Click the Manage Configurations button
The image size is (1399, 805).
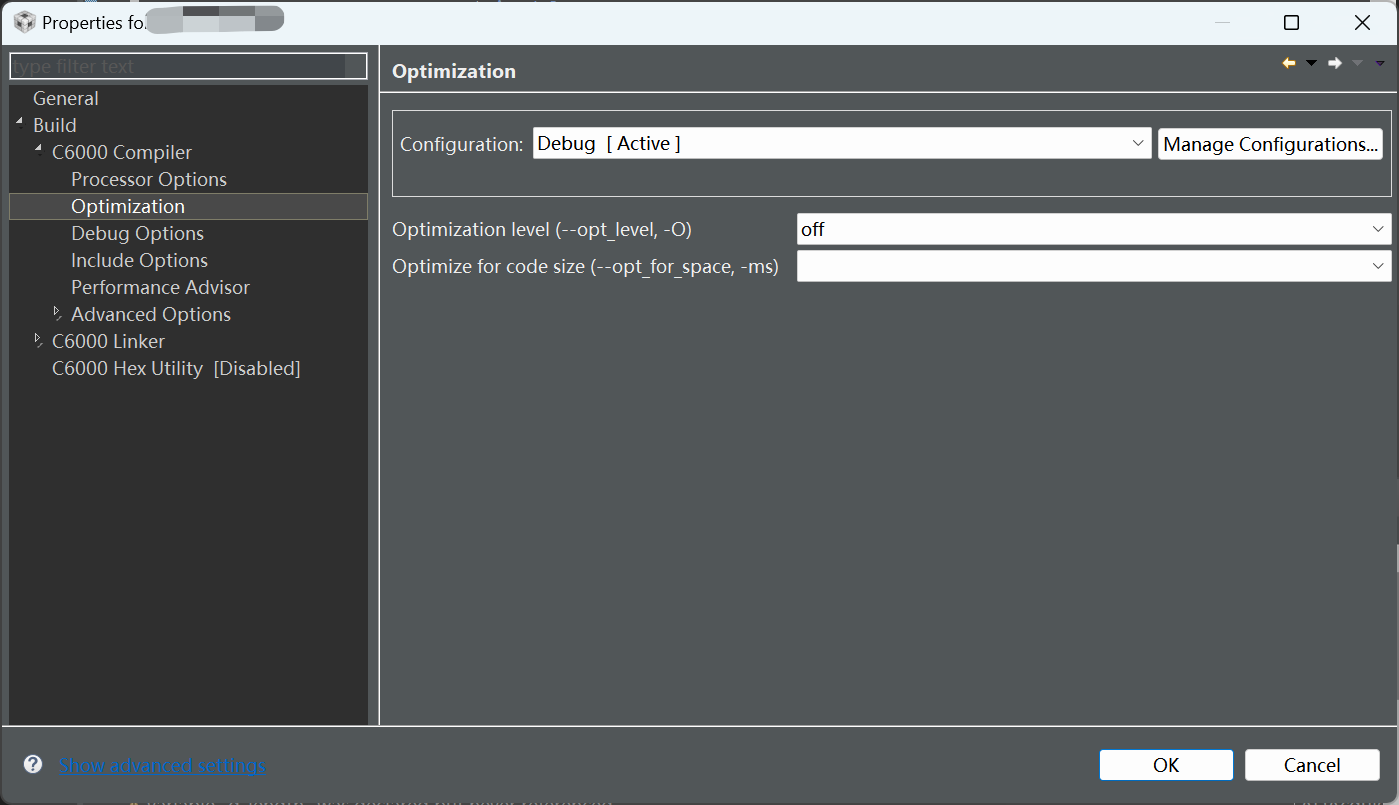1270,144
